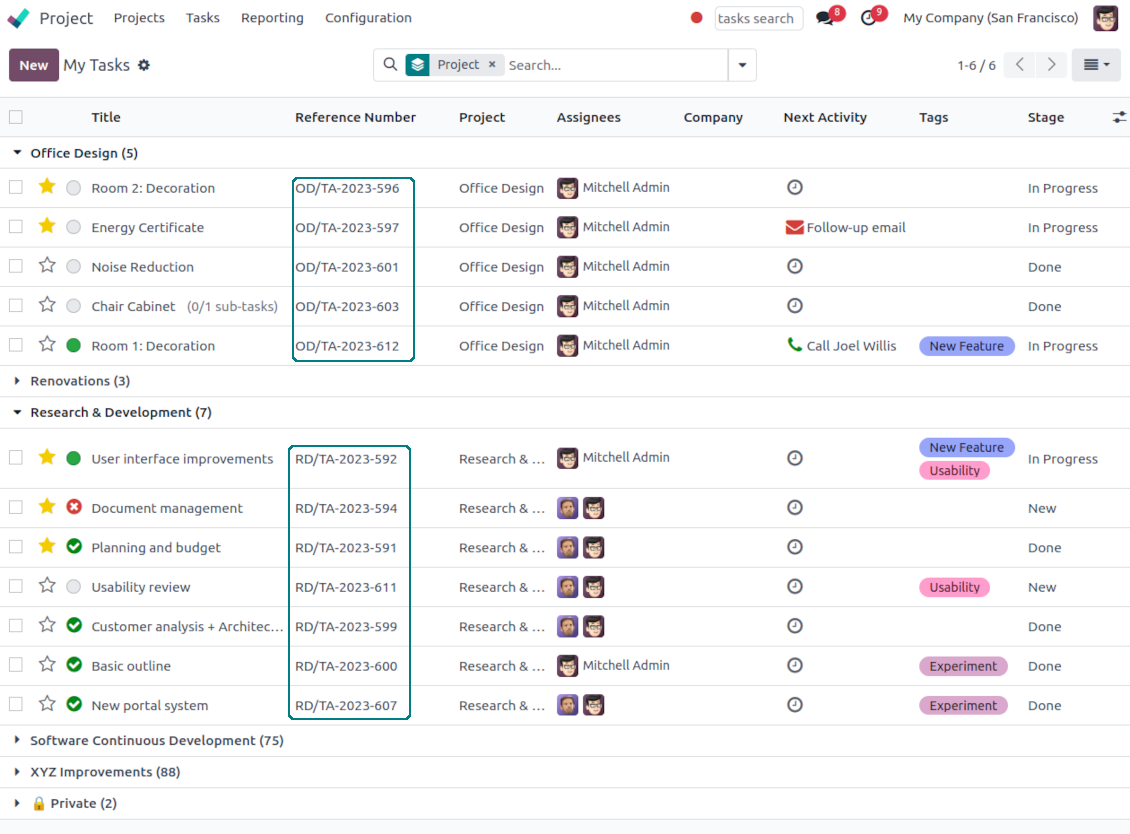Image resolution: width=1130 pixels, height=834 pixels.
Task: Click red blocked state icon on Document management
Action: point(74,508)
